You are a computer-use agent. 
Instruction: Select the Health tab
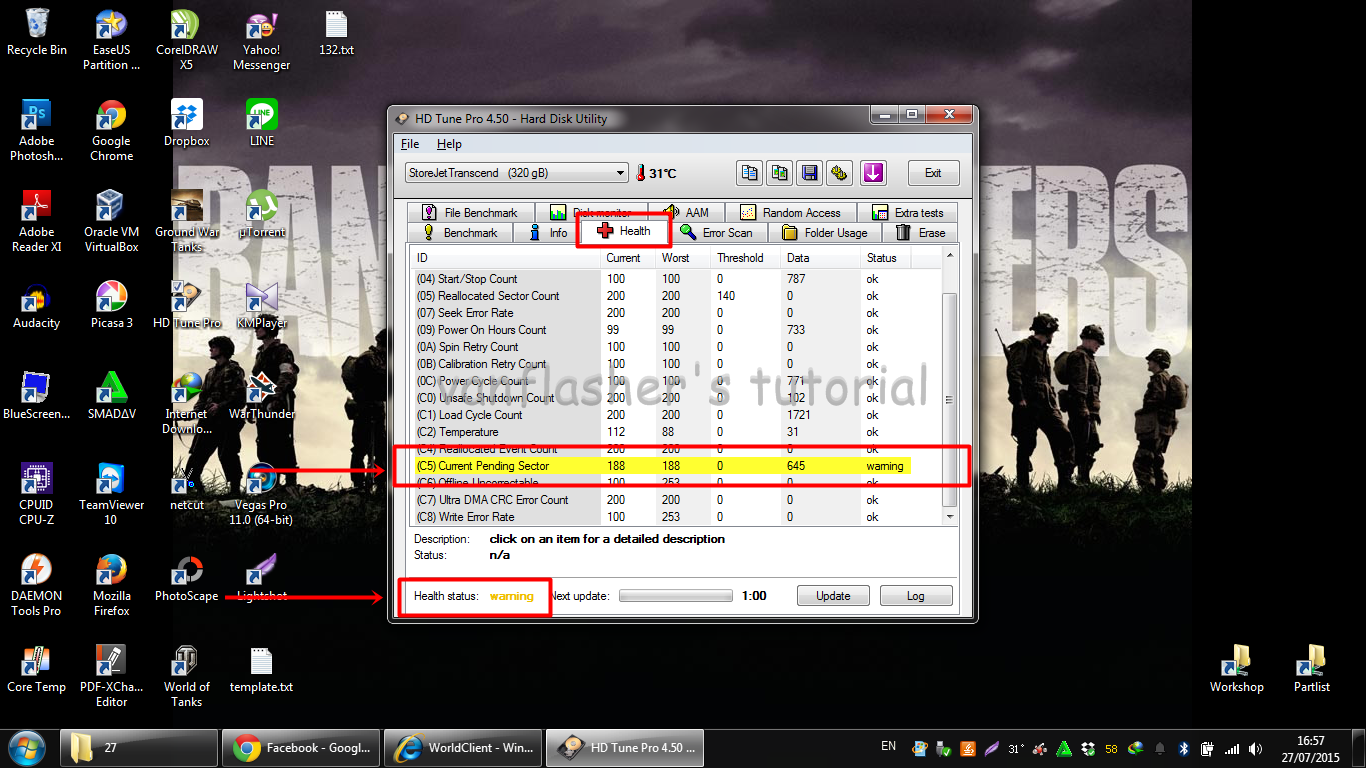[624, 231]
